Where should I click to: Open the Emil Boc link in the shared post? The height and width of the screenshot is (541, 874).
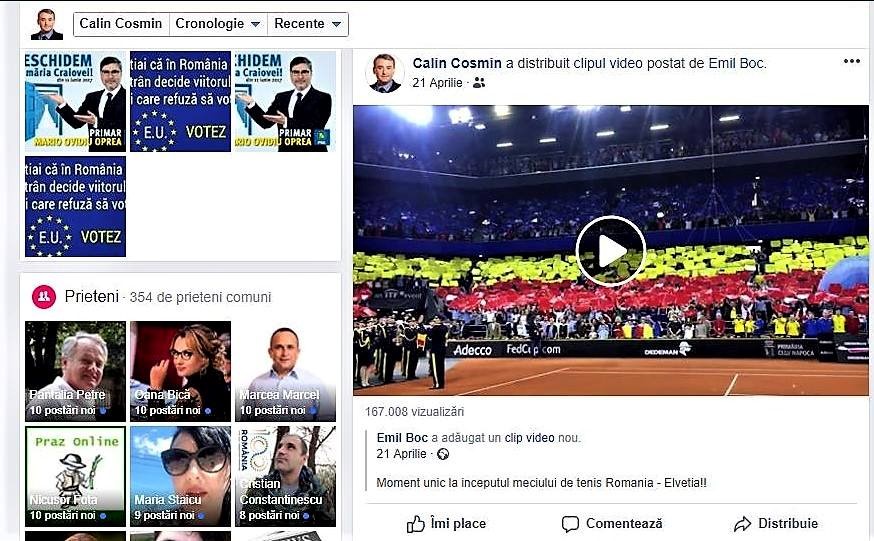(x=402, y=437)
